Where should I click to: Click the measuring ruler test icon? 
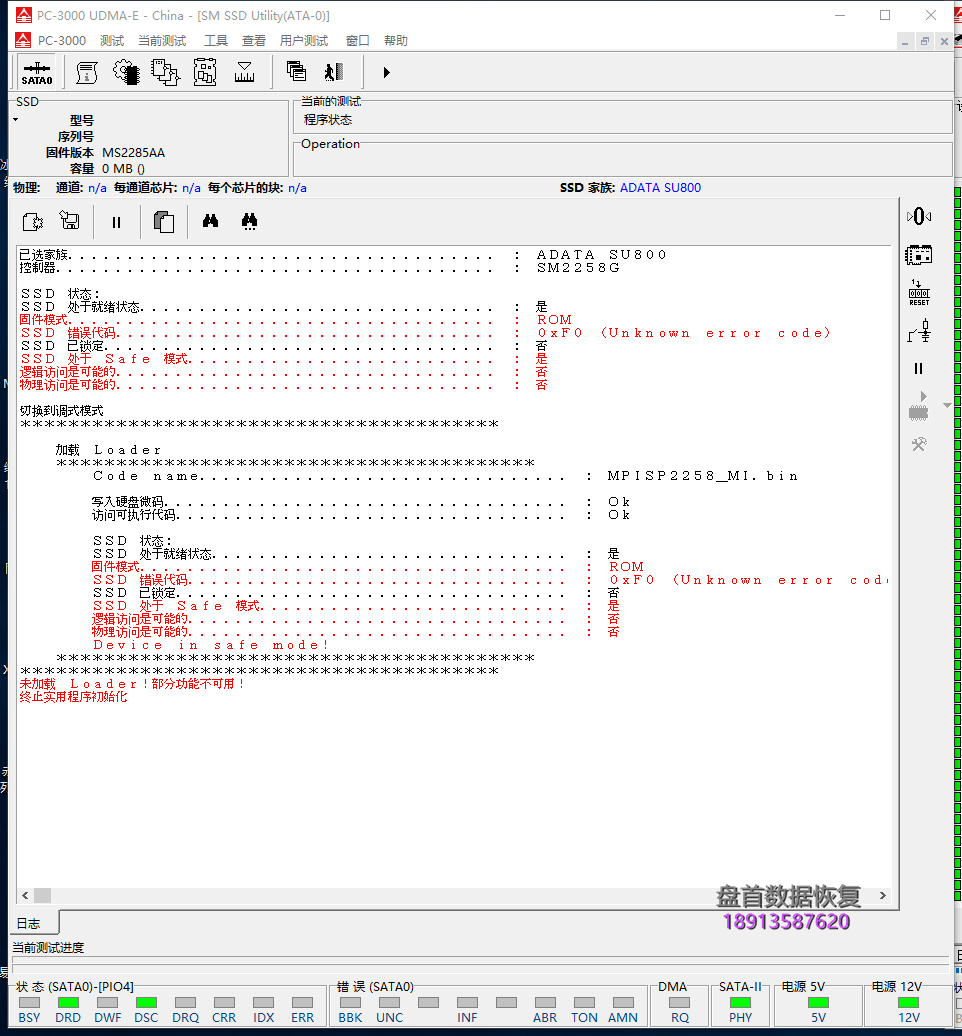tap(244, 73)
